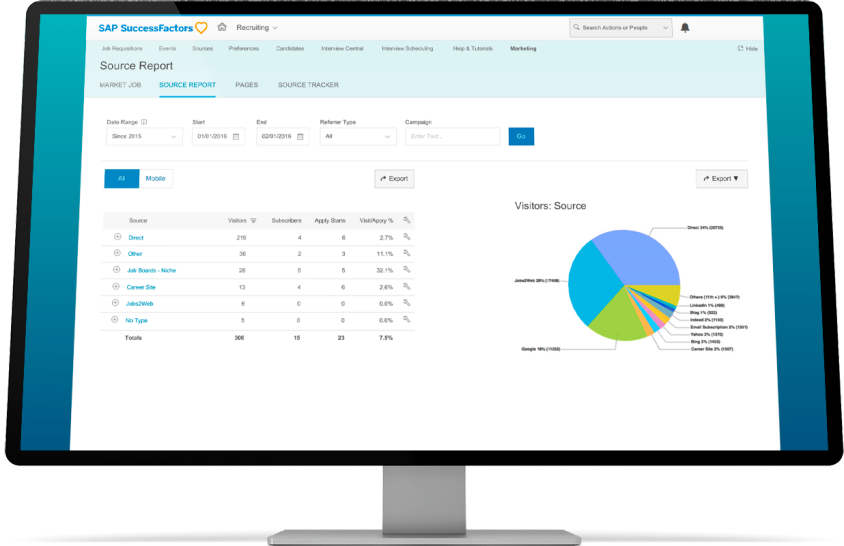
Task: Open the Referrer Type dropdown
Action: (358, 136)
